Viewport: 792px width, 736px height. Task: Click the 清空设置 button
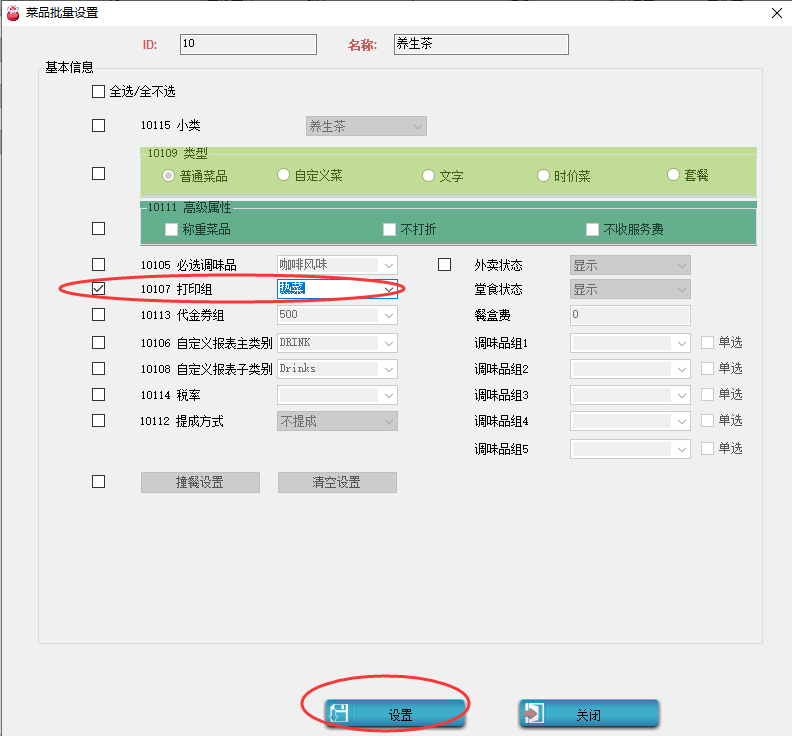(x=337, y=482)
